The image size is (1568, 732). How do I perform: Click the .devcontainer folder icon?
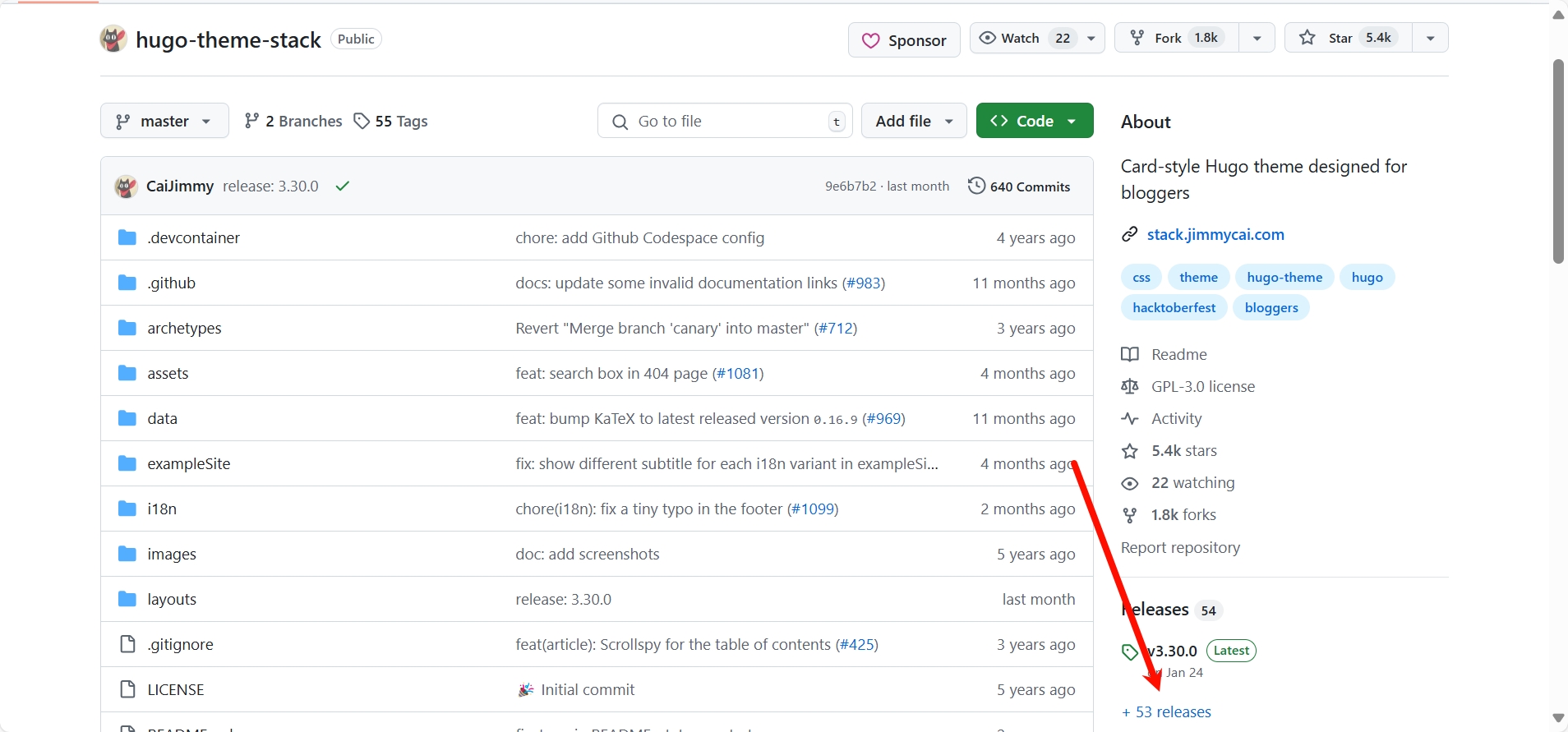(x=127, y=237)
